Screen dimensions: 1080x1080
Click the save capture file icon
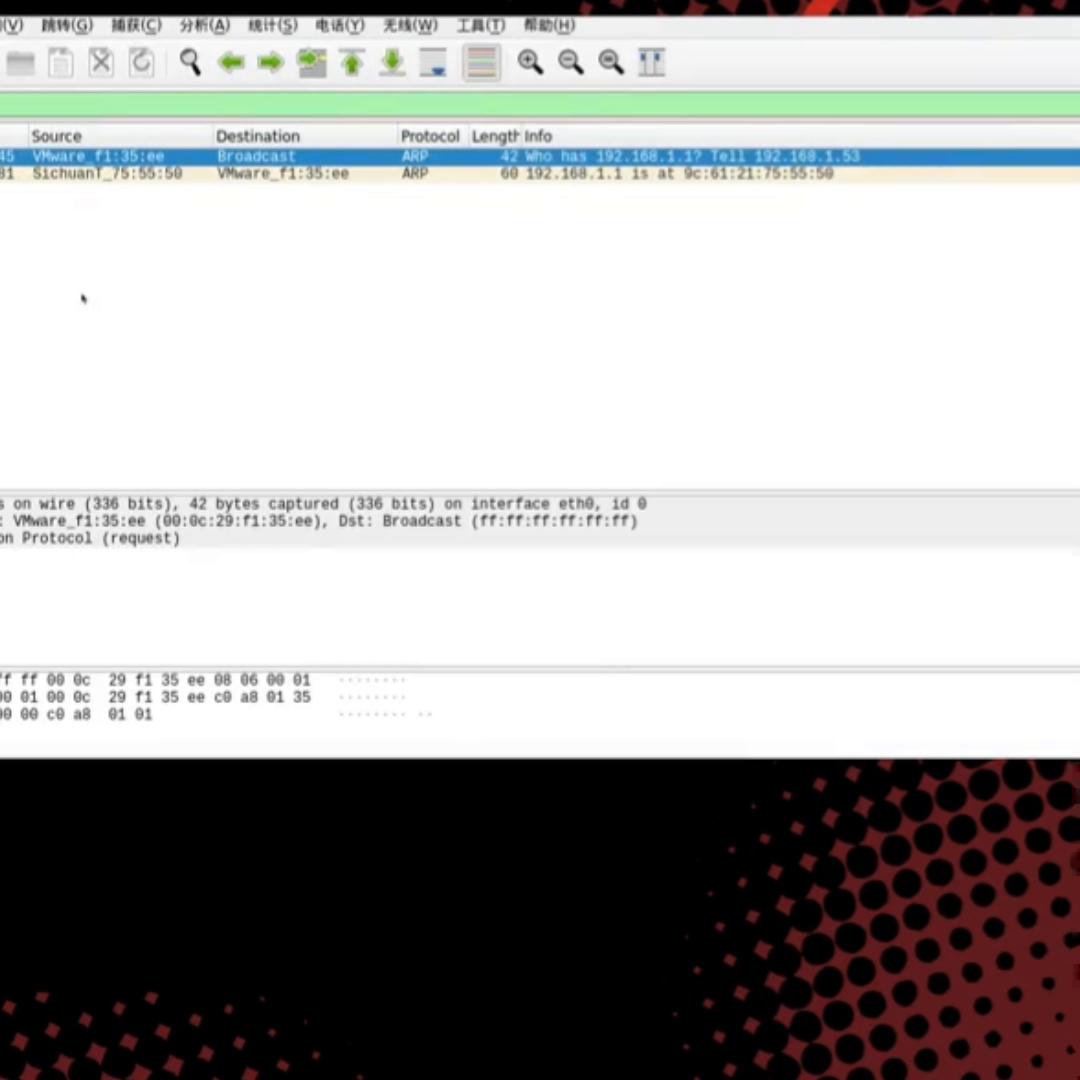point(61,63)
